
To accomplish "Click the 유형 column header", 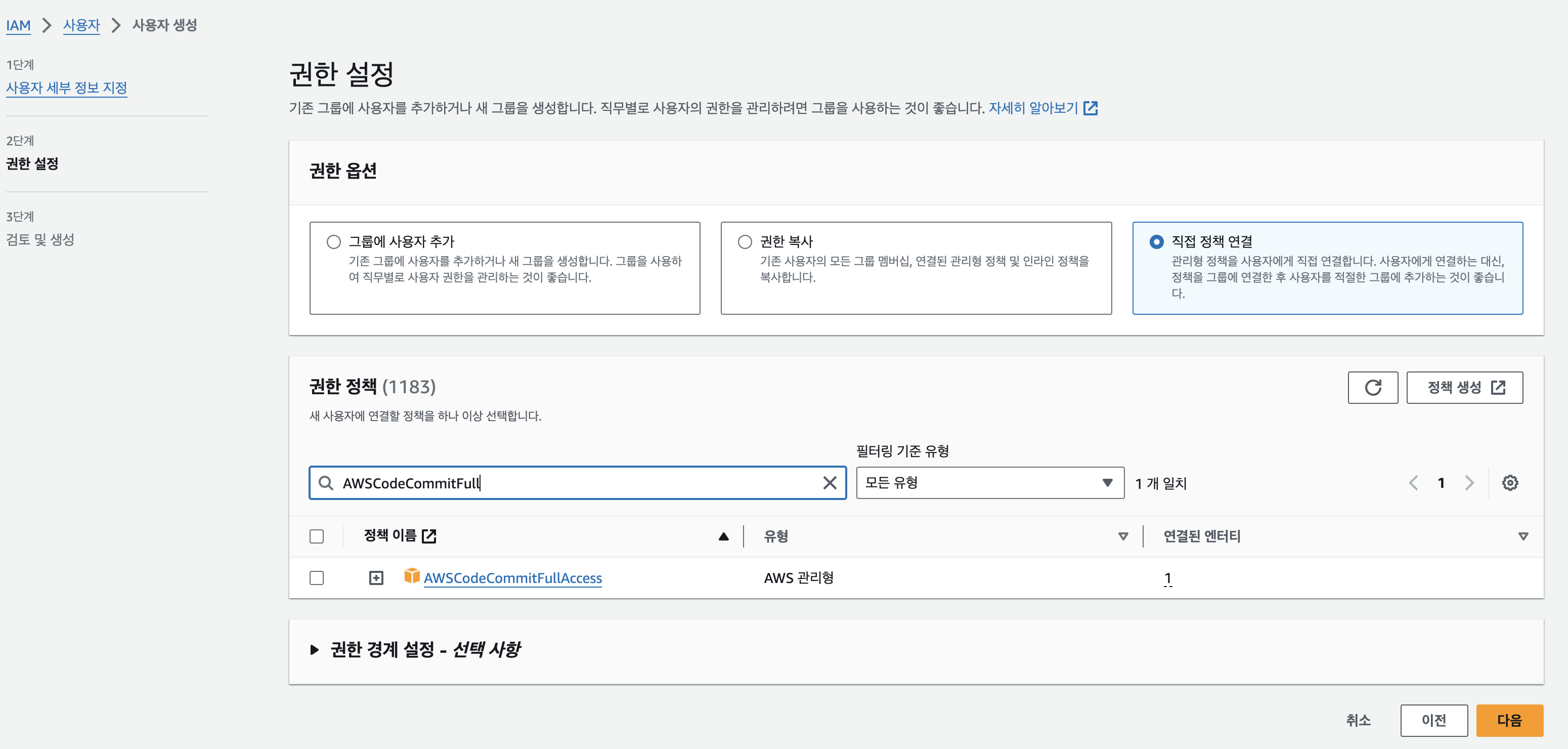I will (776, 536).
